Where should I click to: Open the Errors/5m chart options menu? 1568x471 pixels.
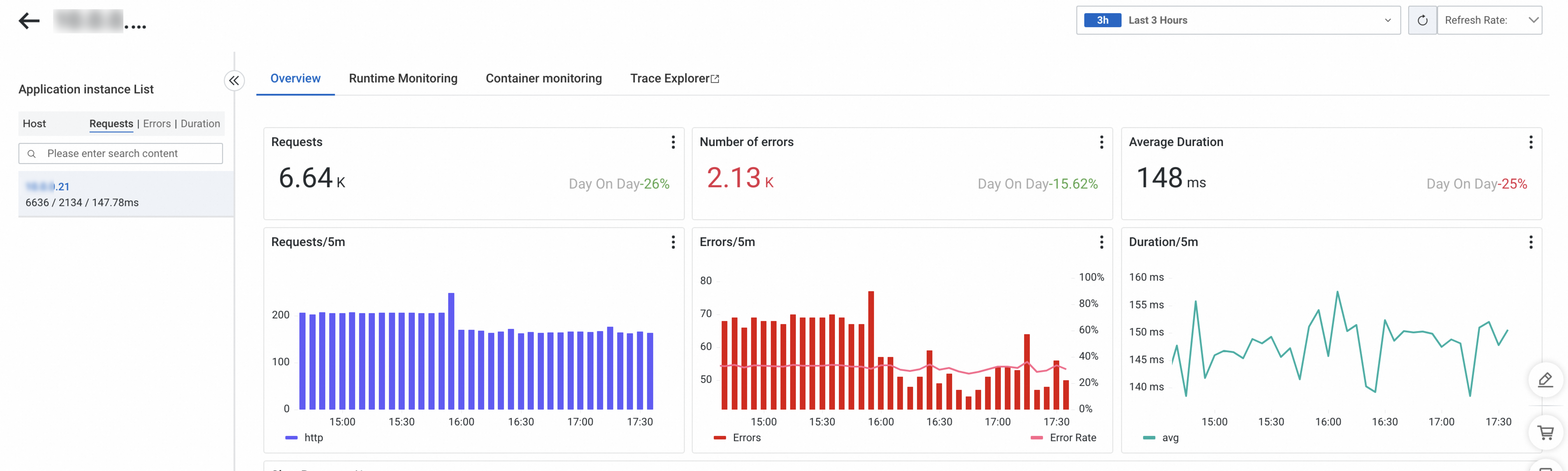tap(1101, 243)
